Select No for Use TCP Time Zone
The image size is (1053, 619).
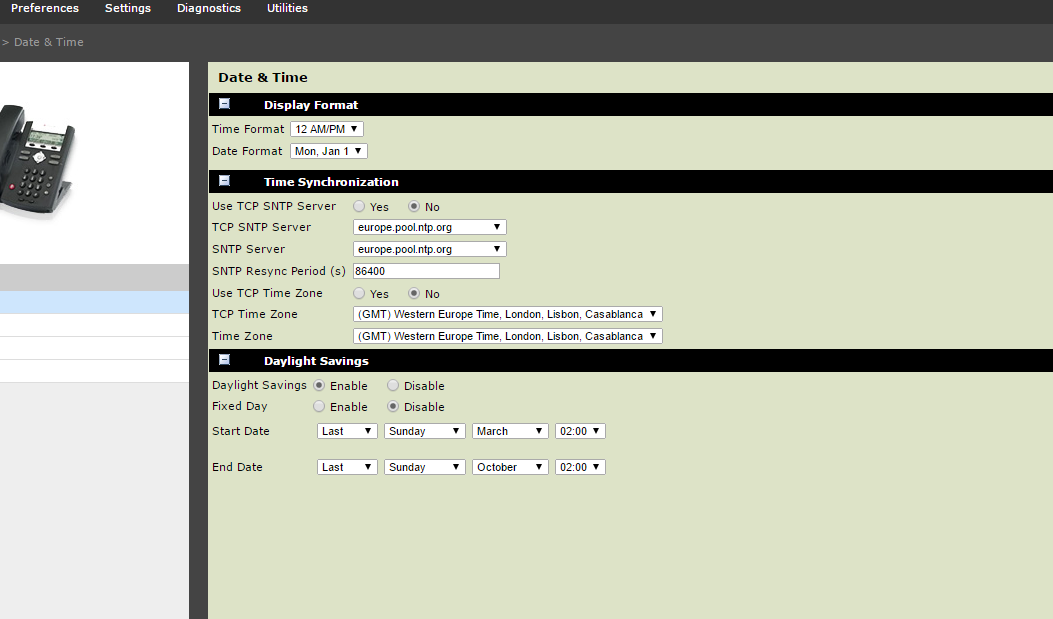pos(414,293)
